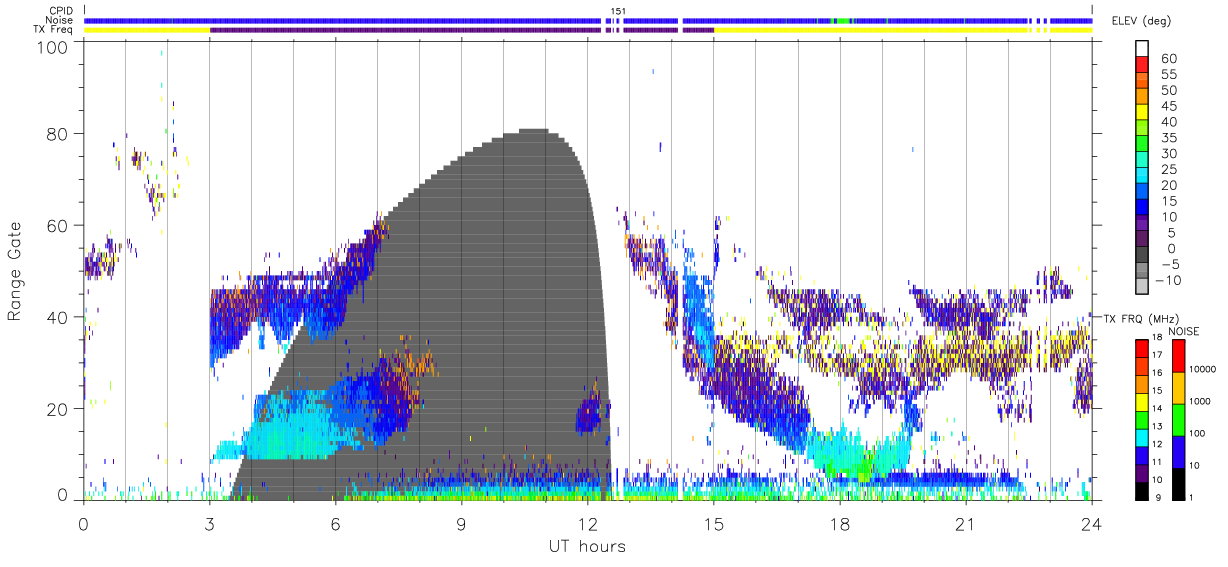This screenshot has width=1228, height=567.
Task: Select the 21 tick on UT hours axis
Action: 966,523
